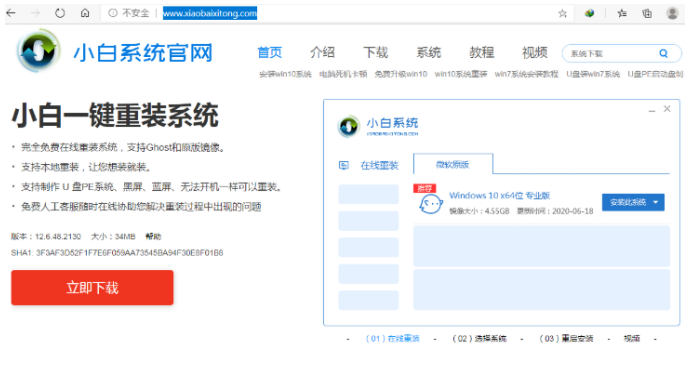
Task: Click the Windows 10 smiley system icon
Action: click(430, 204)
